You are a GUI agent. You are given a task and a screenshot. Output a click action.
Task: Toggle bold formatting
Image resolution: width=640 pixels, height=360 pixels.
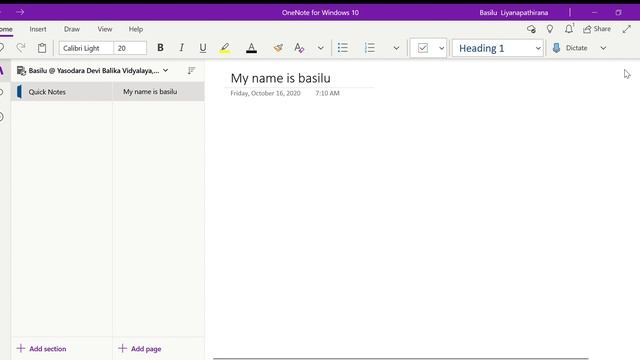pos(160,48)
